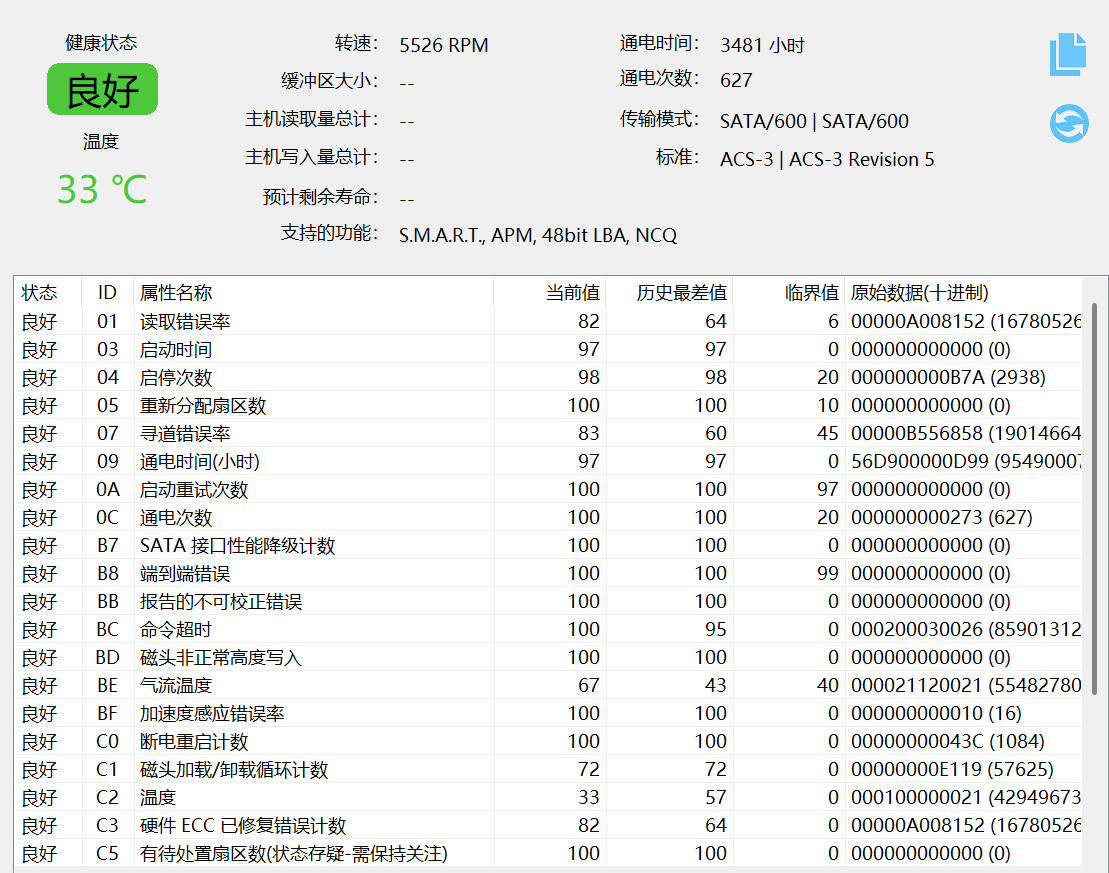Click the green 良好 health status badge
The height and width of the screenshot is (873, 1109).
tap(102, 90)
